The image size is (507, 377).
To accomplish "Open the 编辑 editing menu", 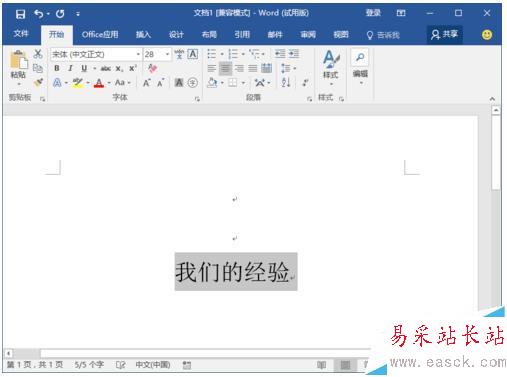I will click(x=360, y=66).
